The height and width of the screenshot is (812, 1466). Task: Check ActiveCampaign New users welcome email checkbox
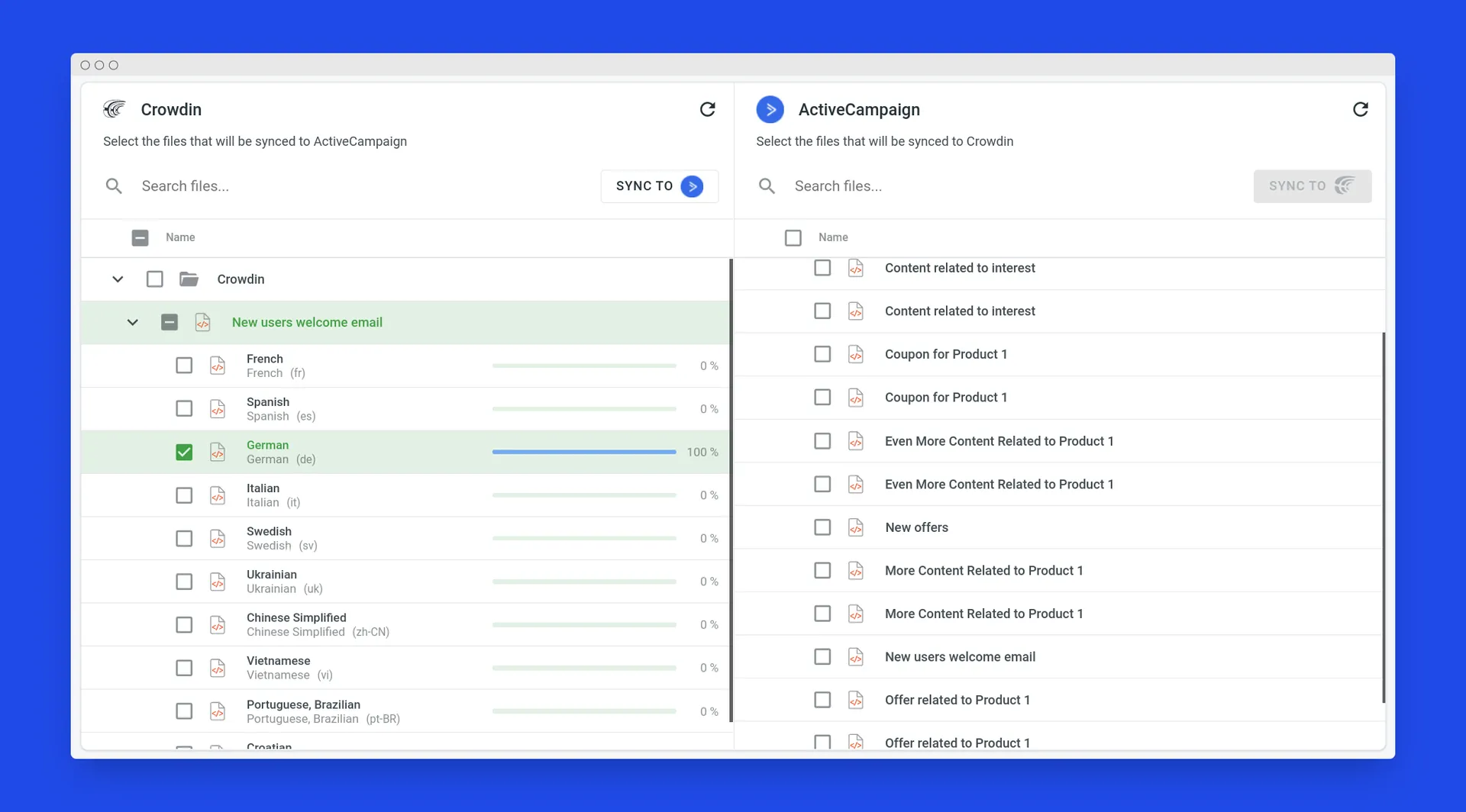[x=822, y=656]
